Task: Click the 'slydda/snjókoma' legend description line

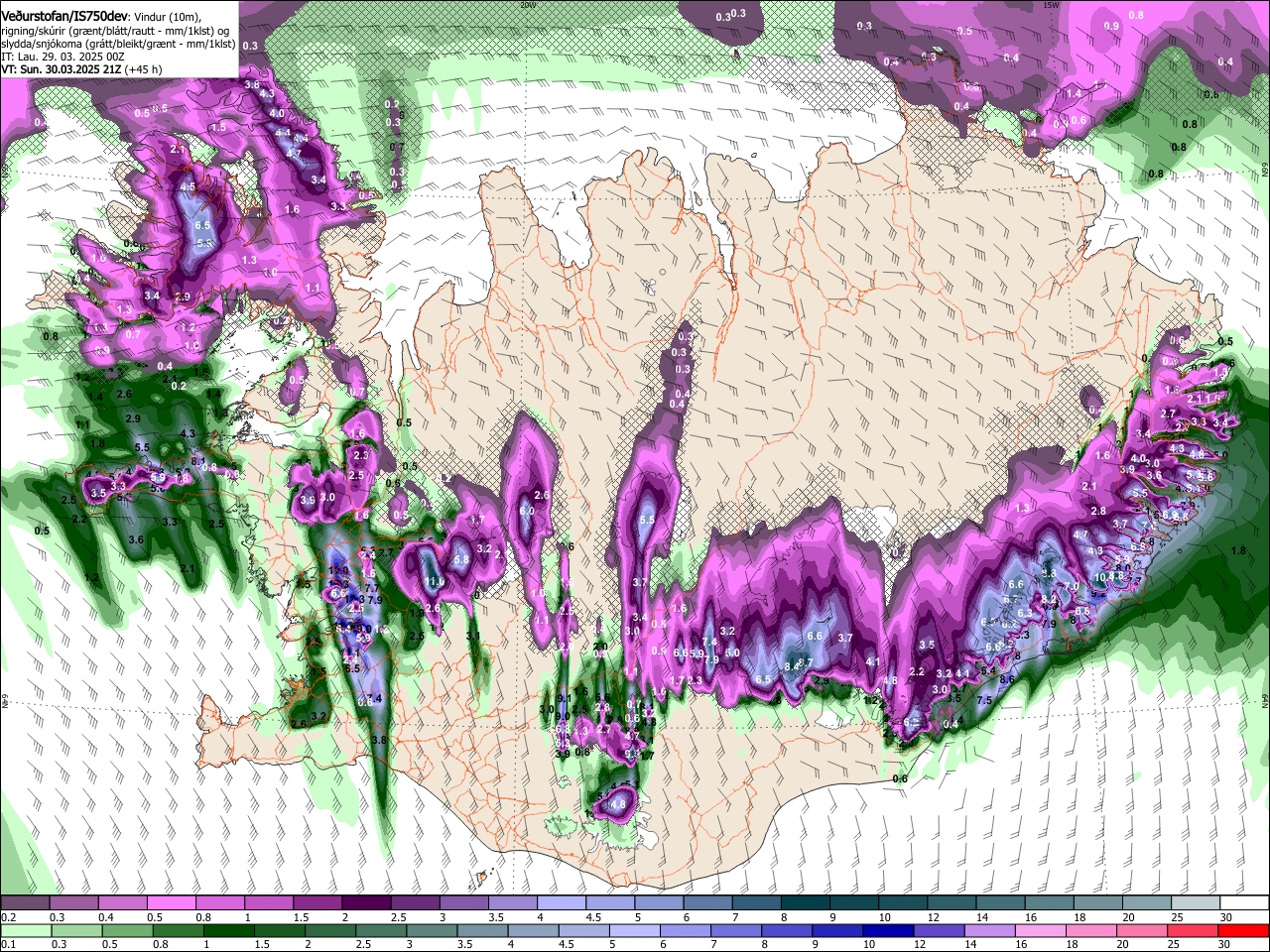Action: (117, 44)
